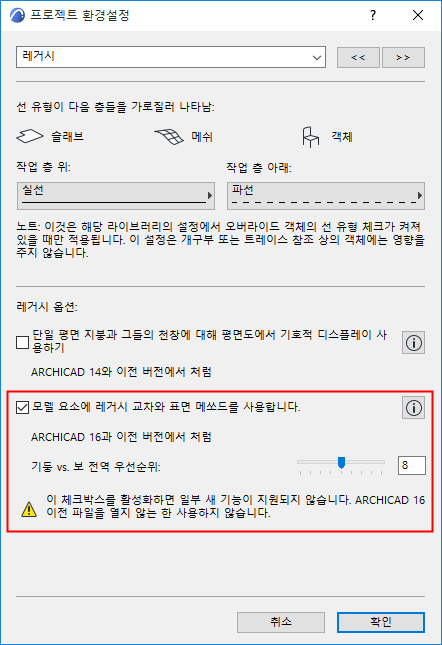Go to next preferences page with >> button
The image size is (442, 645).
403,57
